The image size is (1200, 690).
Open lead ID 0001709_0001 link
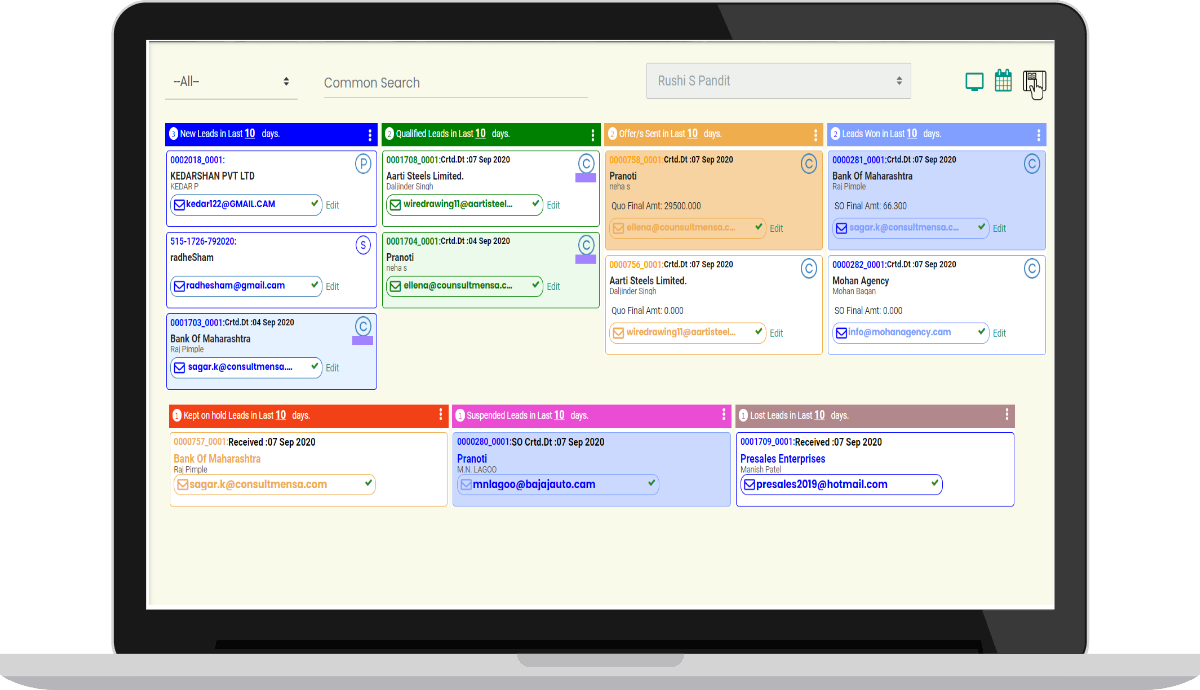tap(766, 442)
